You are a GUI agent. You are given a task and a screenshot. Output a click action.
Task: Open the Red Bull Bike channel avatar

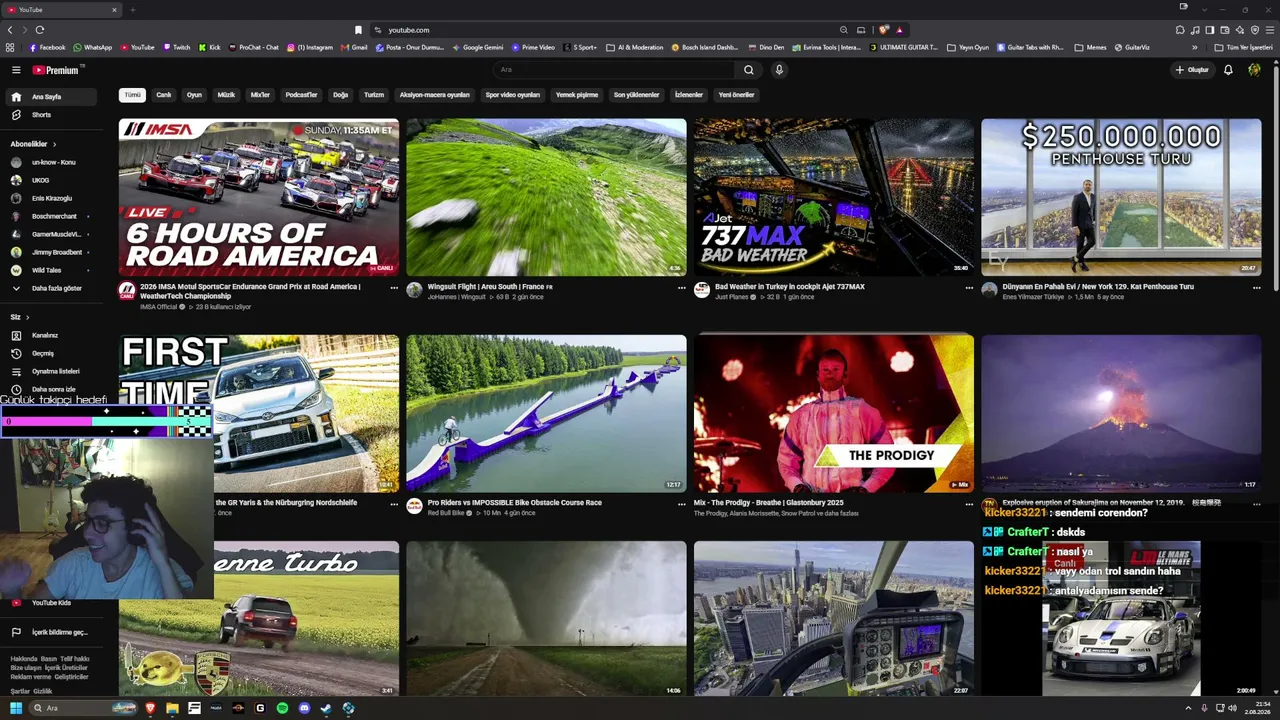[415, 506]
